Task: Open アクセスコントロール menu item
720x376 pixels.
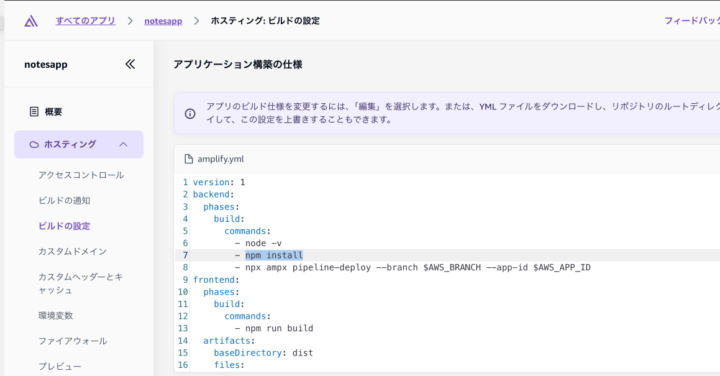Action: 81,175
